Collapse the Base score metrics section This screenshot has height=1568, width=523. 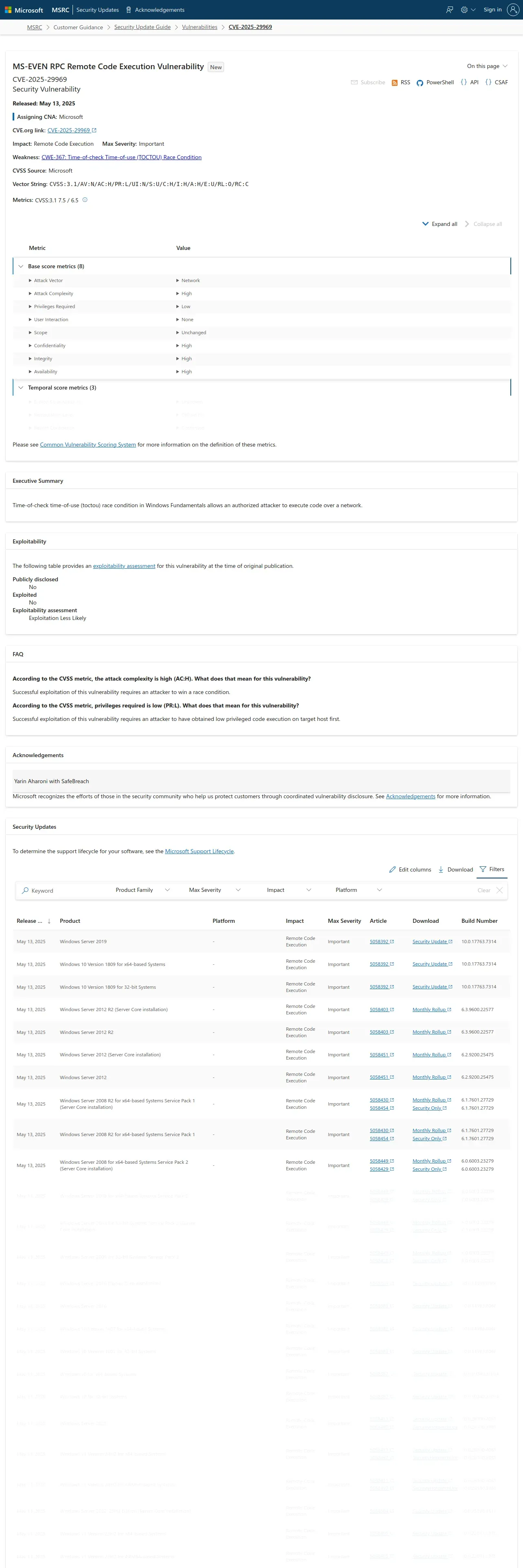coord(21,266)
